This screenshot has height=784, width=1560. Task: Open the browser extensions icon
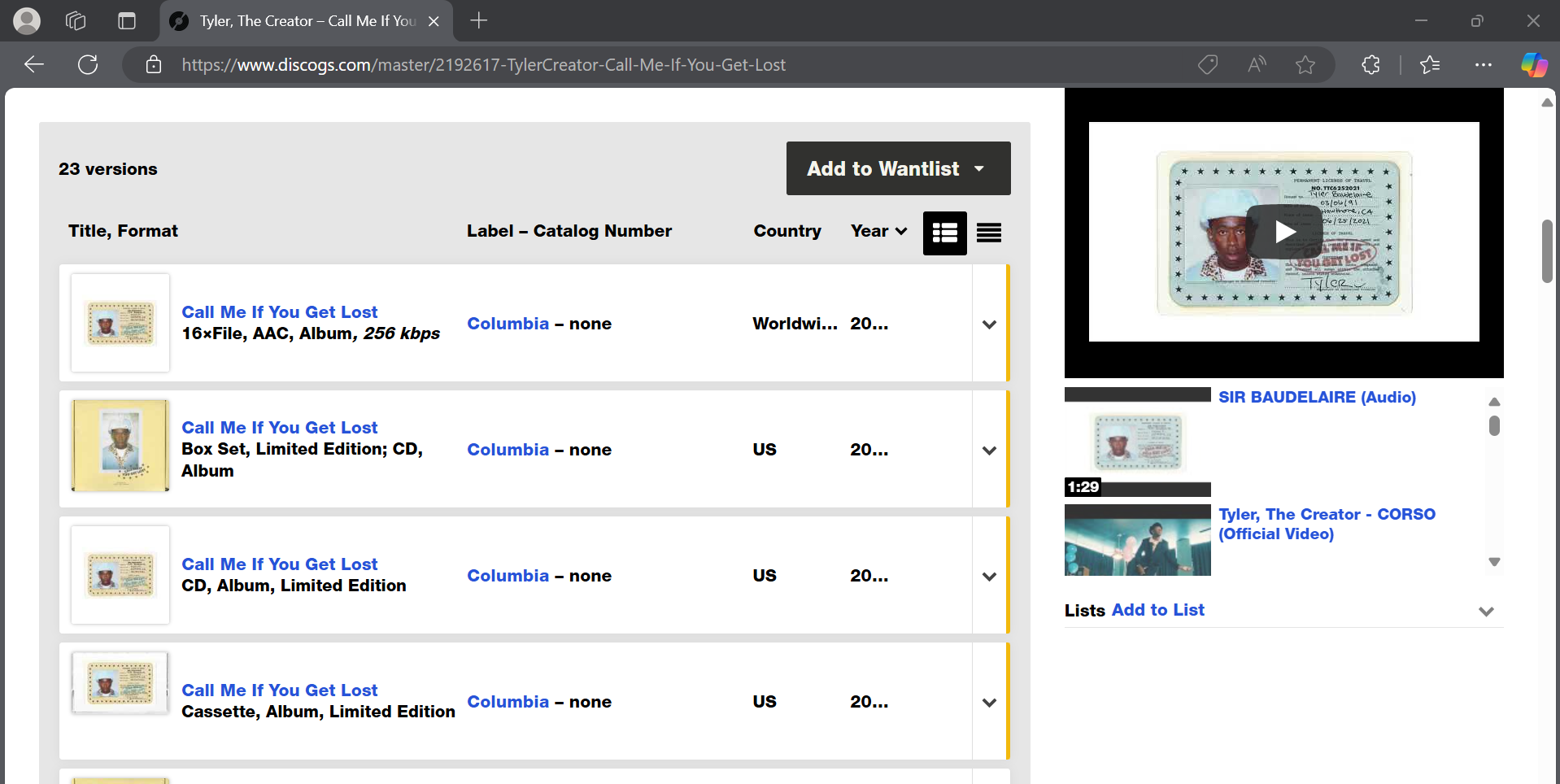tap(1371, 65)
